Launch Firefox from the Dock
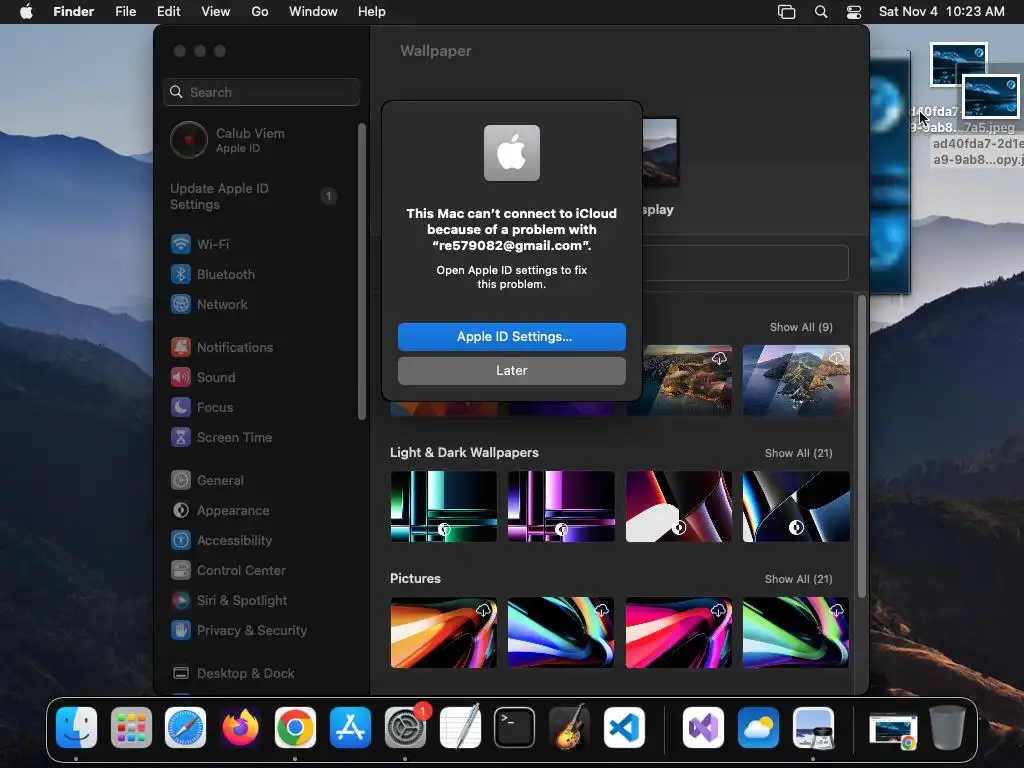 tap(240, 728)
